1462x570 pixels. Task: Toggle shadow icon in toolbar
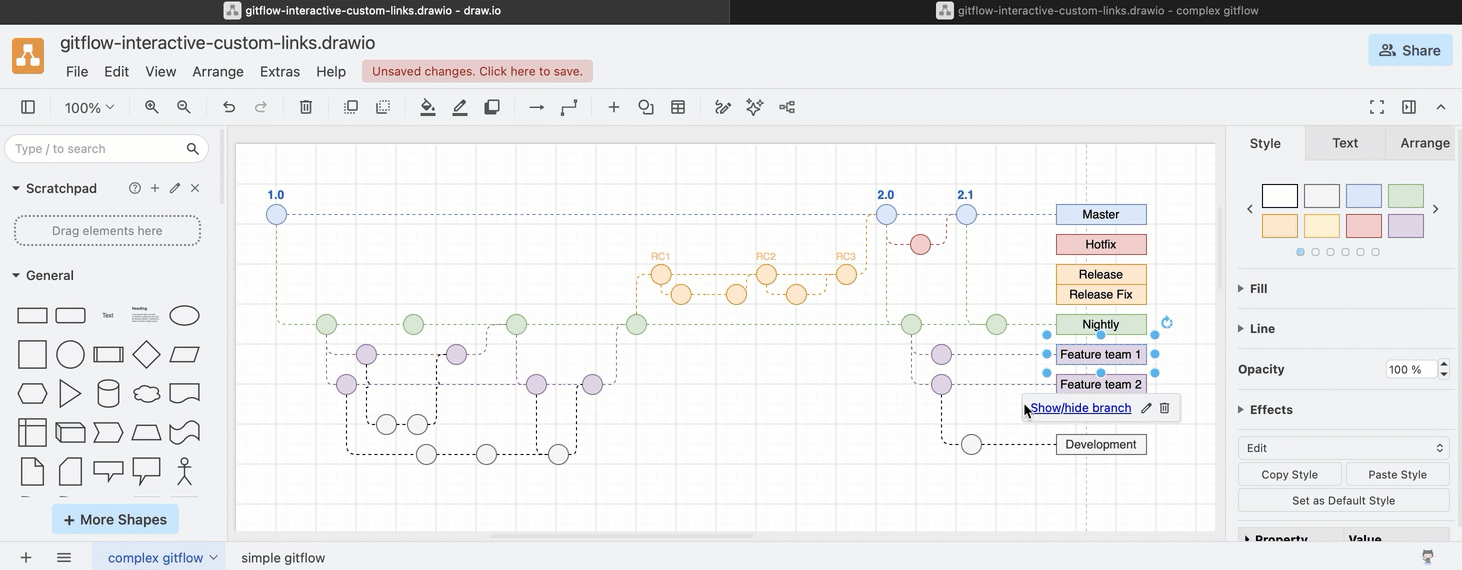(492, 107)
